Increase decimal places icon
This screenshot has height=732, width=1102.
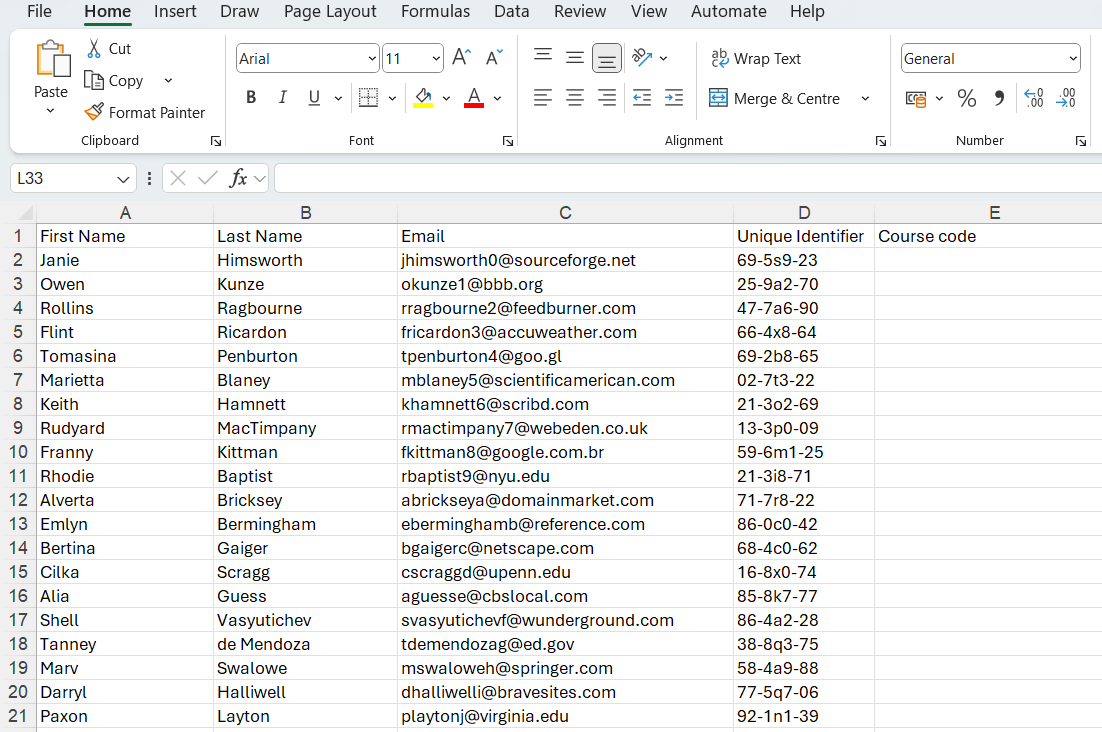1034,98
